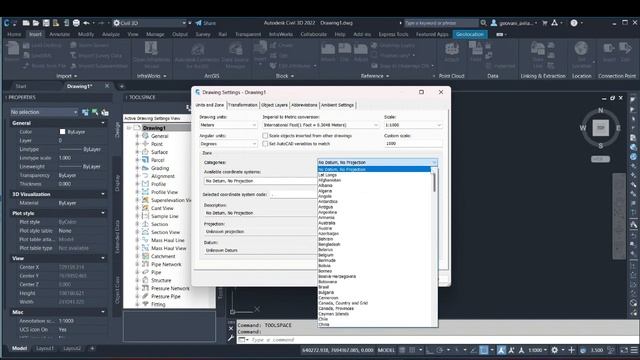Click the search magnifier icon in title bar
Viewport: 640px width, 360px height.
tap(483, 23)
